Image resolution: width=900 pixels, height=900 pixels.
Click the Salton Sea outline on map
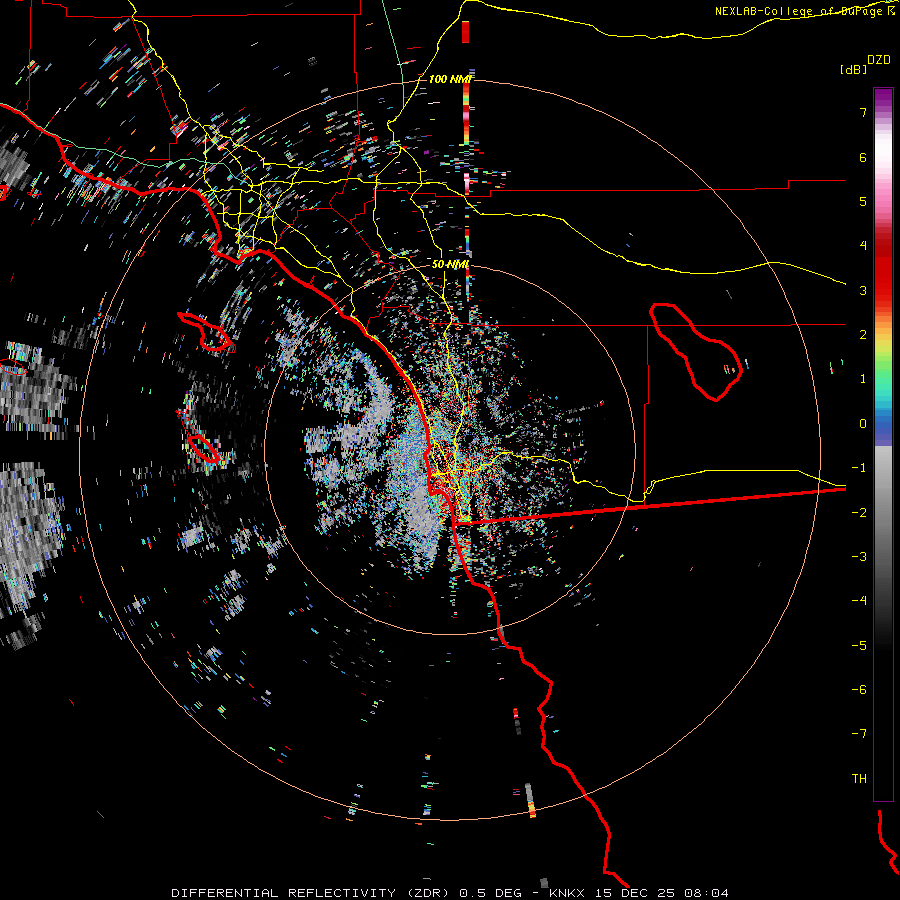[695, 352]
